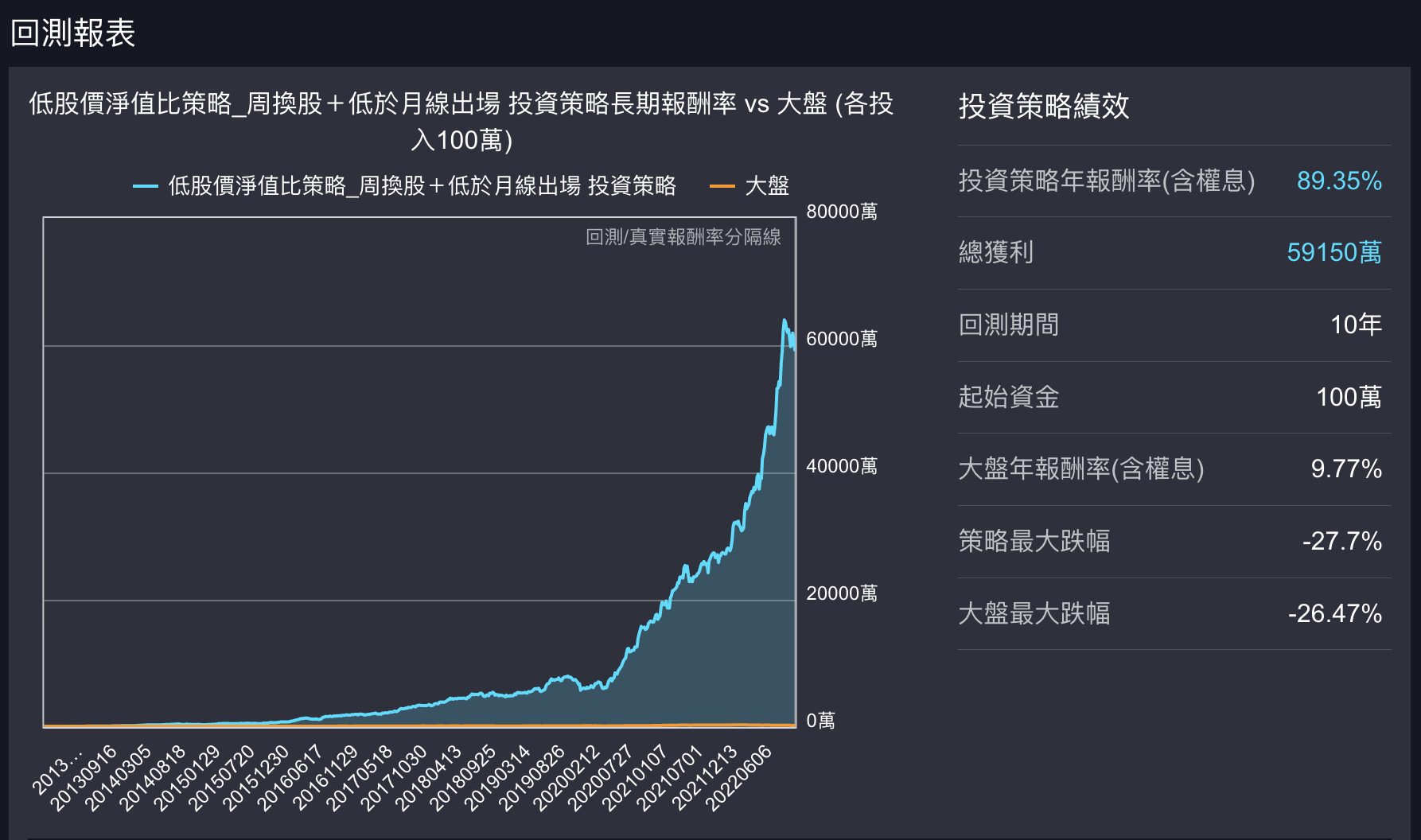Click the 89.35% annual return value
Viewport: 1421px width, 840px height.
[x=1338, y=181]
